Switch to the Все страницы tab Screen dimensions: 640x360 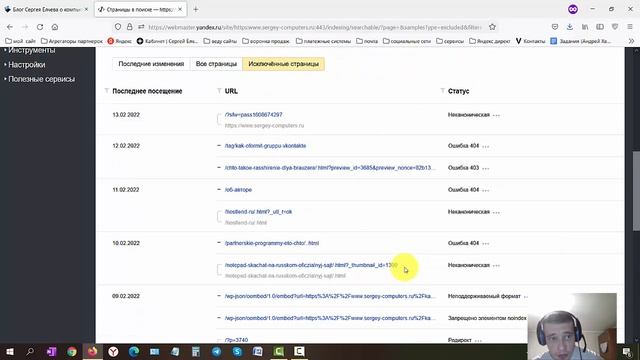(216, 64)
